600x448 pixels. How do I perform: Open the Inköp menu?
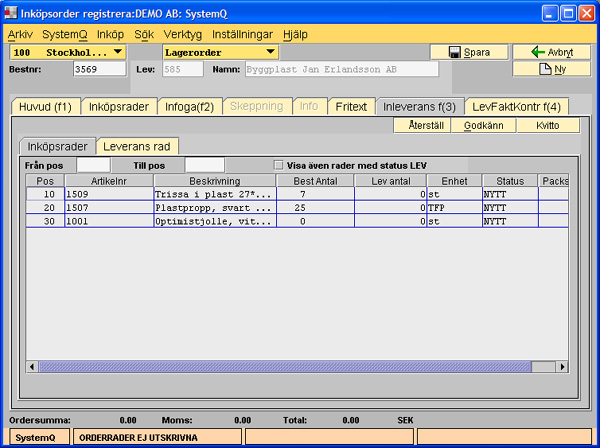click(x=110, y=34)
